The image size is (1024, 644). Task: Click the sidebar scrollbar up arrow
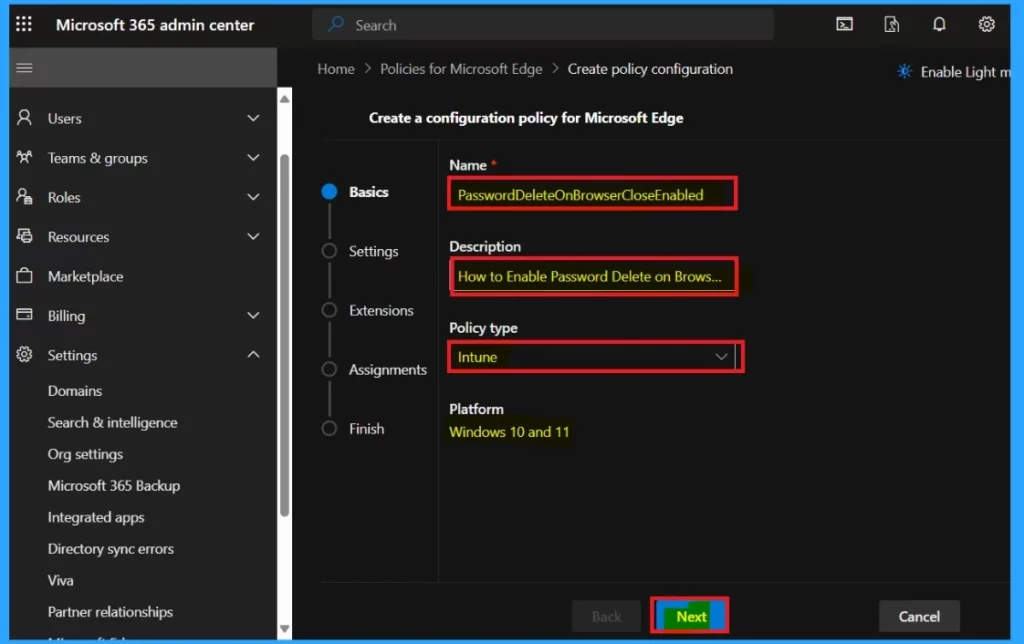(285, 99)
